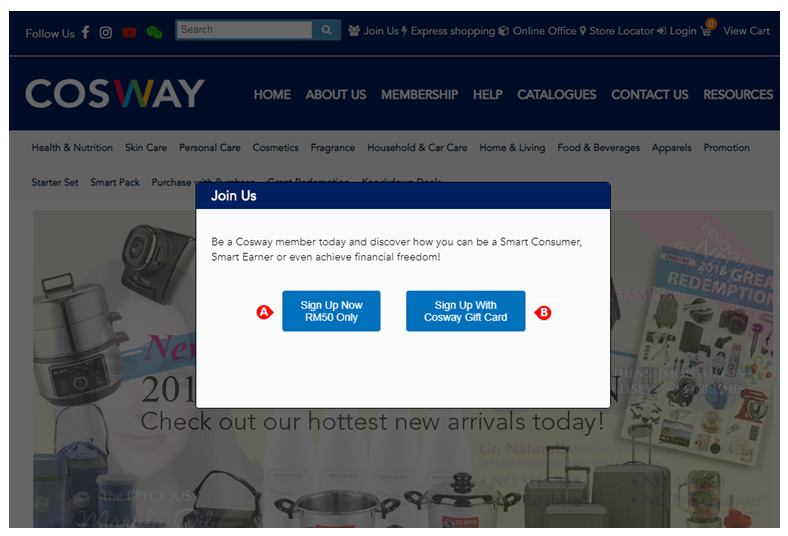Image resolution: width=788 pixels, height=536 pixels.
Task: Choose Sign Up Now RM50 Only
Action: pos(331,311)
